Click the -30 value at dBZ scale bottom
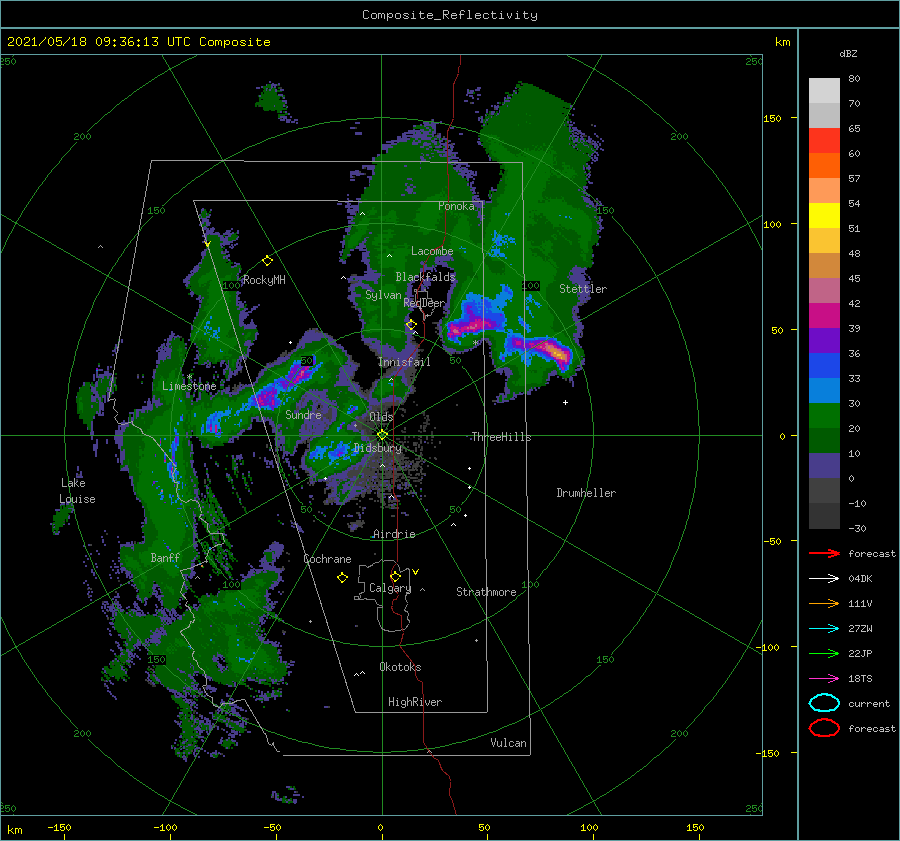This screenshot has height=841, width=900. coord(858,528)
